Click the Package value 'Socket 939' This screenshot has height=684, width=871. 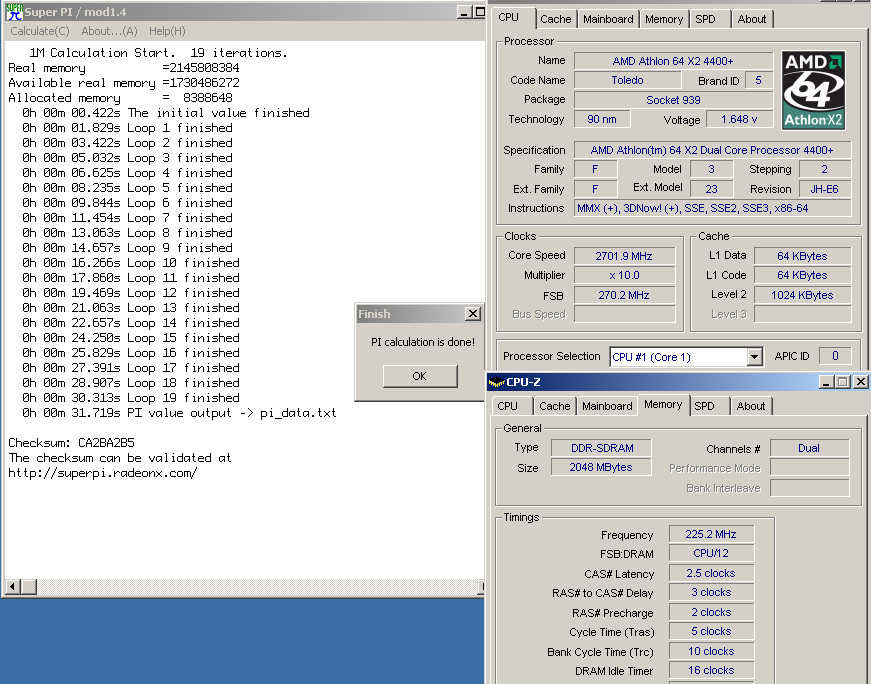(x=673, y=100)
